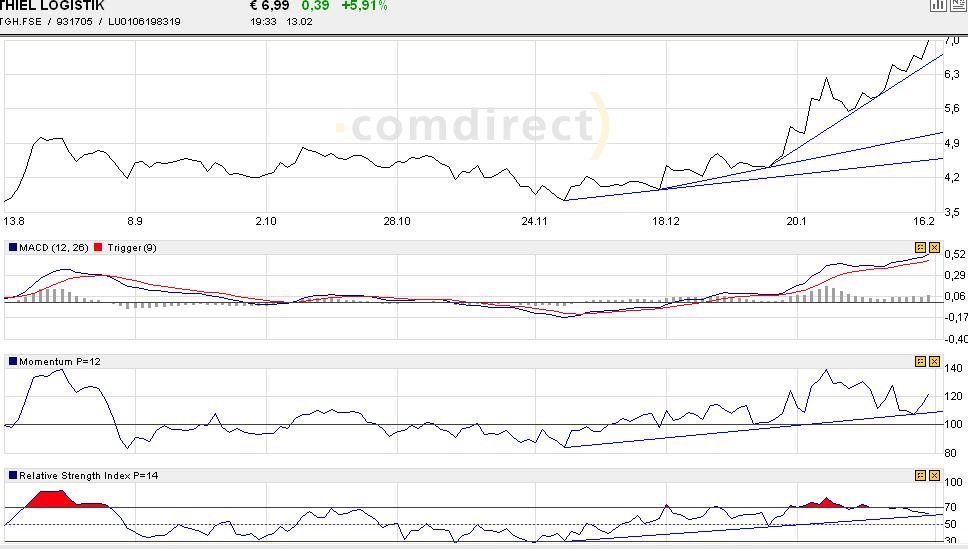Close the Relative Strength Index panel

click(x=934, y=475)
